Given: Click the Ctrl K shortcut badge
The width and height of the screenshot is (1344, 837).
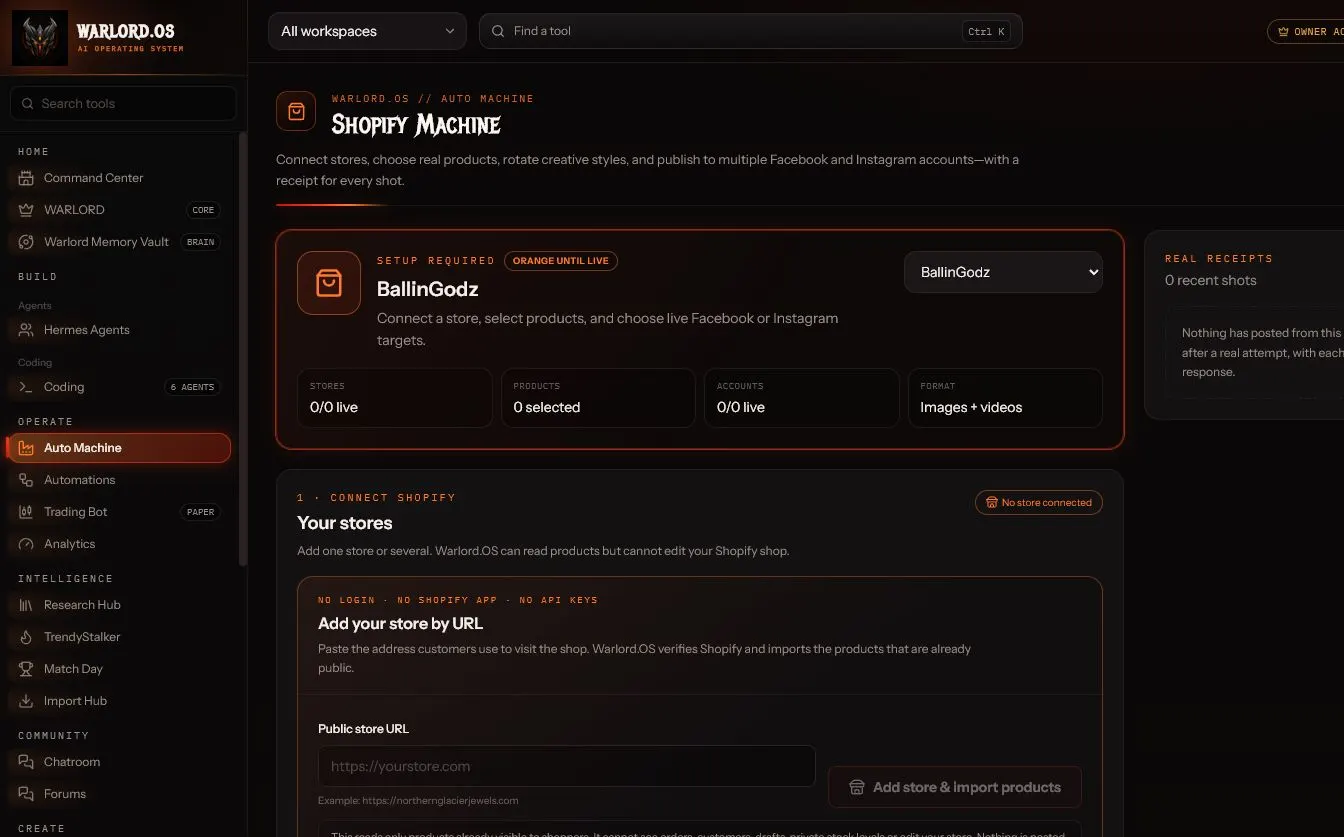Looking at the screenshot, I should pos(986,32).
